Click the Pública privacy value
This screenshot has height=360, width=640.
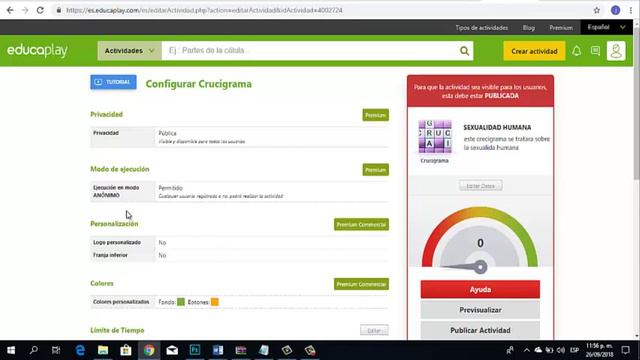pyautogui.click(x=167, y=133)
